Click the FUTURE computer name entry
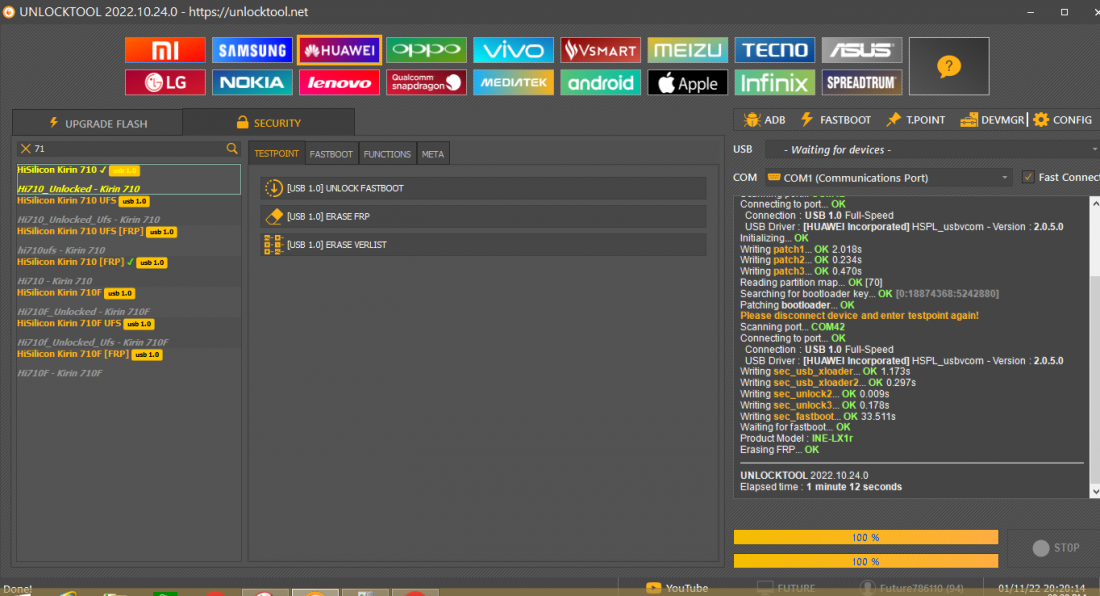The height and width of the screenshot is (596, 1100). tap(786, 588)
